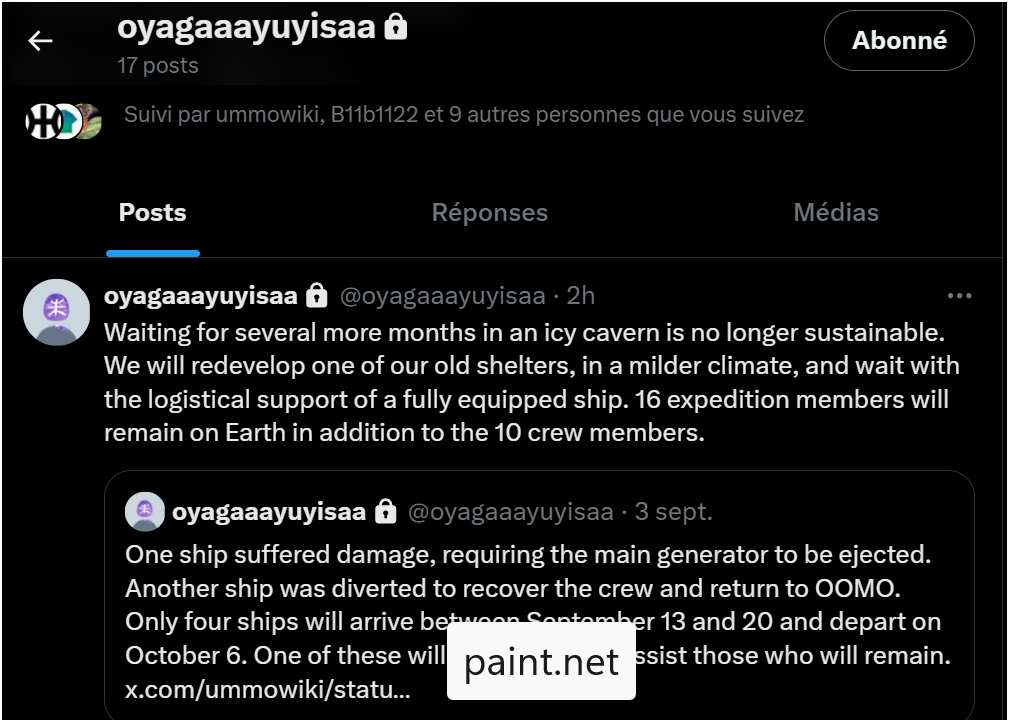Click the oyagaaayuyisaa avatar on the main post
This screenshot has height=722, width=1009.
point(56,312)
